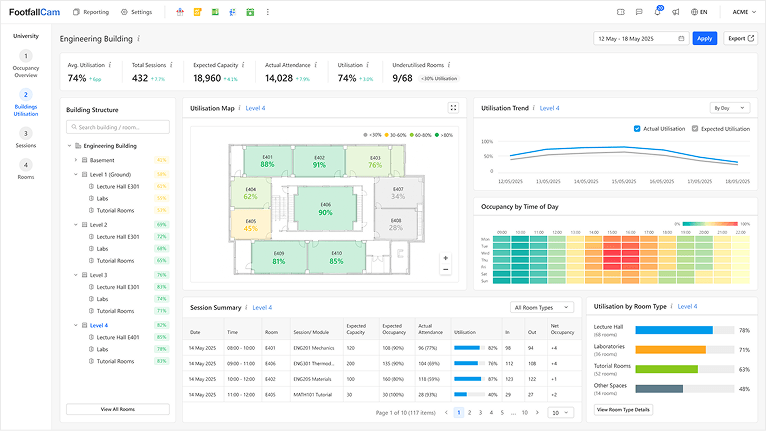Click the Apply button
This screenshot has width=766, height=431.
[704, 39]
